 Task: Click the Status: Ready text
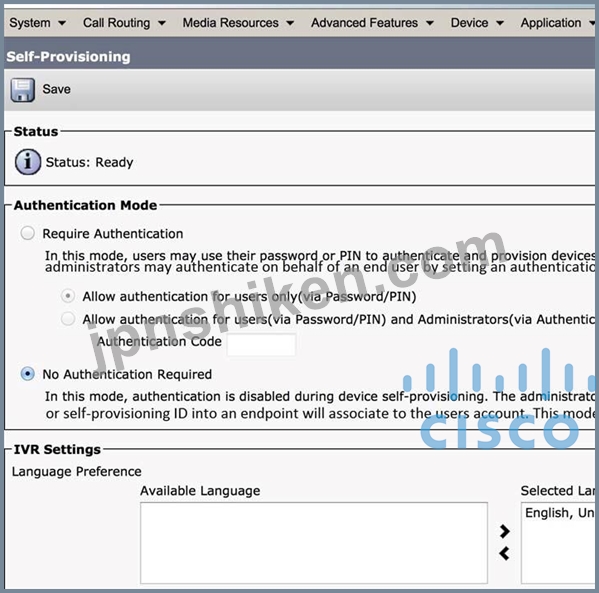[x=89, y=162]
